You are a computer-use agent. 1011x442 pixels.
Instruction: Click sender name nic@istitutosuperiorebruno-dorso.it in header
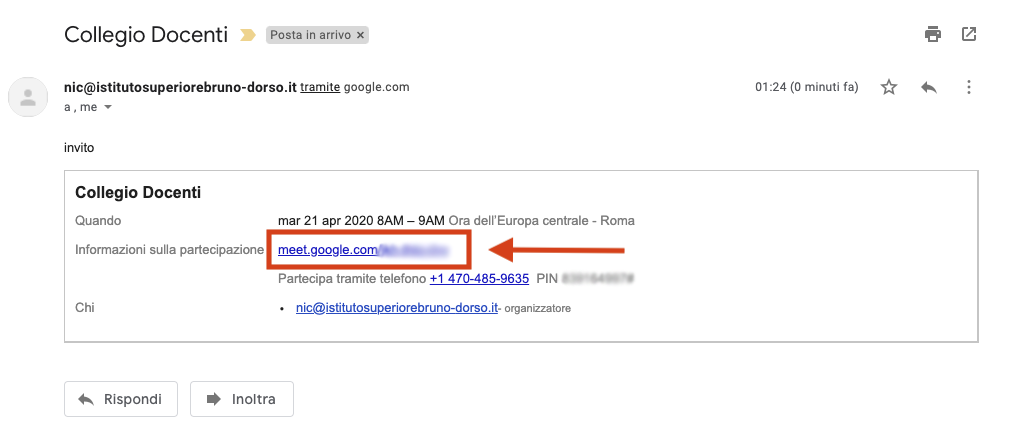click(181, 87)
